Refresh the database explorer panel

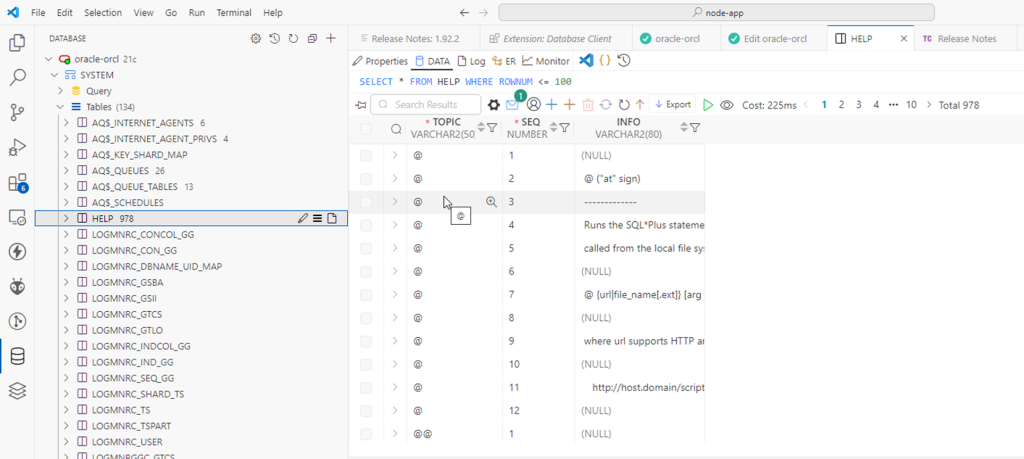pyautogui.click(x=293, y=38)
